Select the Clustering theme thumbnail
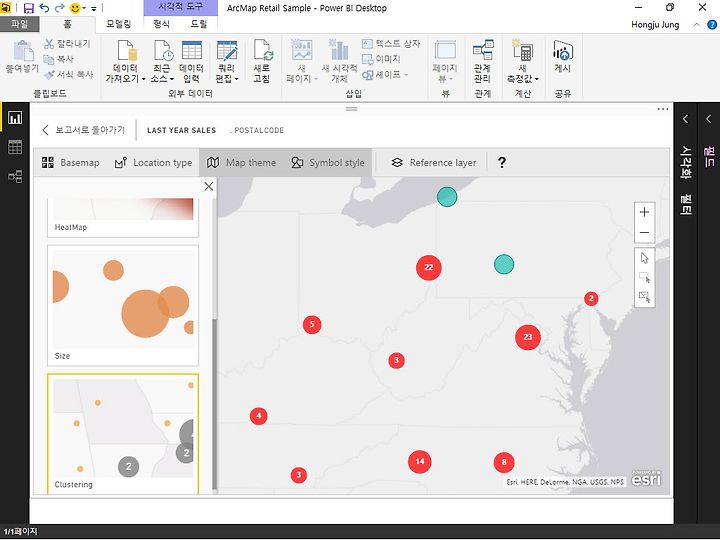Screen dimensions: 720x540 (x=123, y=434)
